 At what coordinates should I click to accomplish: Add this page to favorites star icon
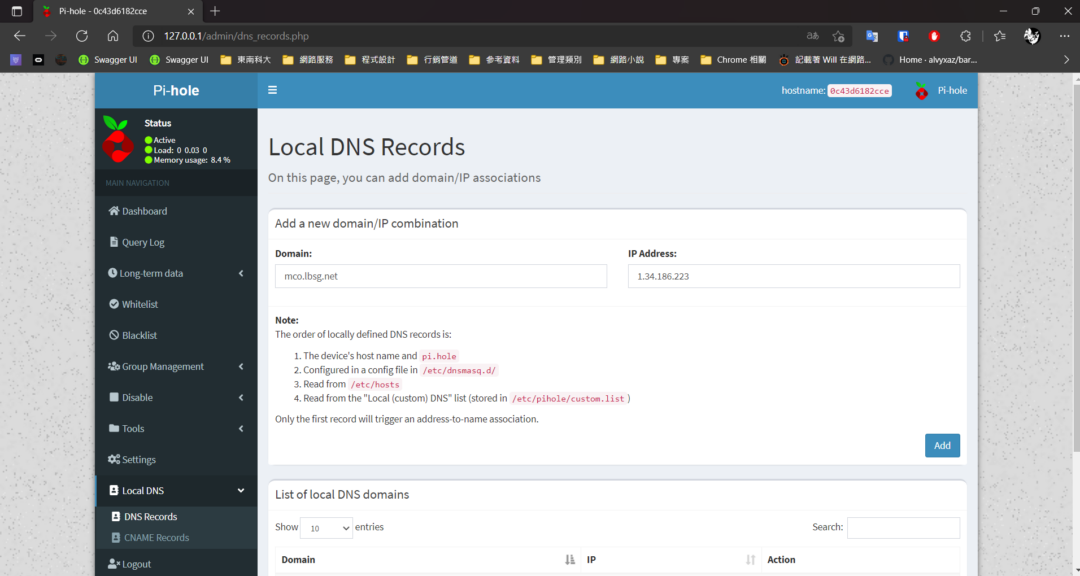(x=838, y=36)
